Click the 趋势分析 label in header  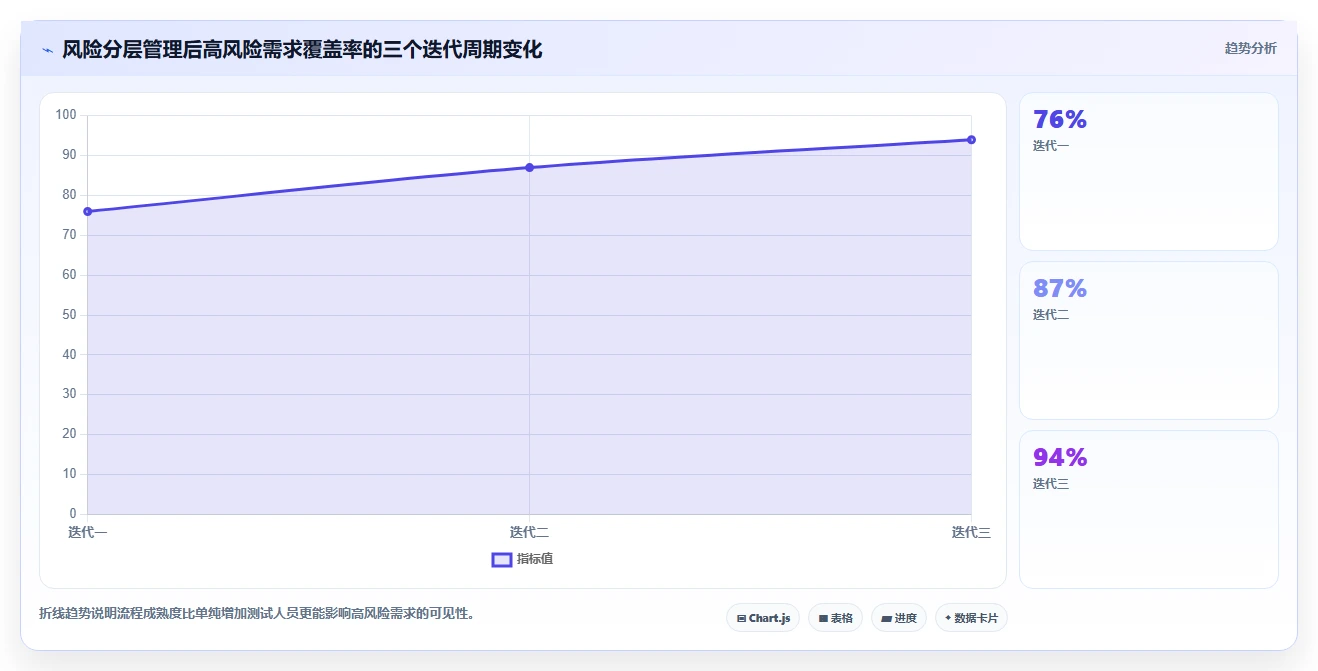tap(1250, 48)
